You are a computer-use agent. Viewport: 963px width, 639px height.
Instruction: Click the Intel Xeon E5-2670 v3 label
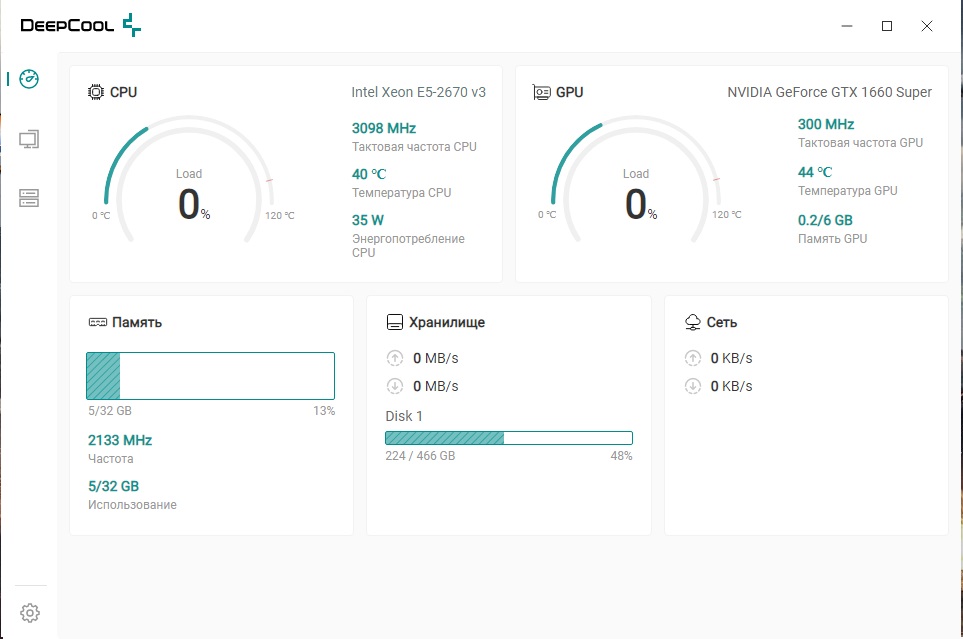point(418,92)
